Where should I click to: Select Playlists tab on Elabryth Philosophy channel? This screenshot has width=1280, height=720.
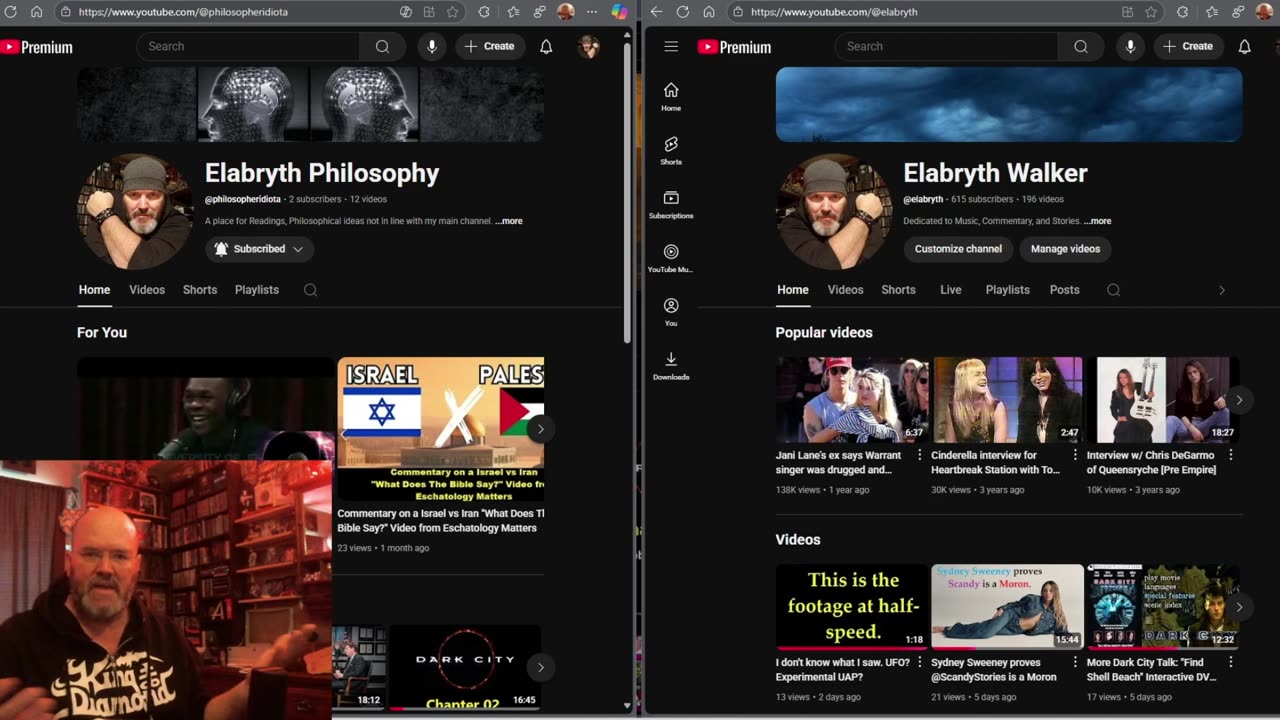257,290
